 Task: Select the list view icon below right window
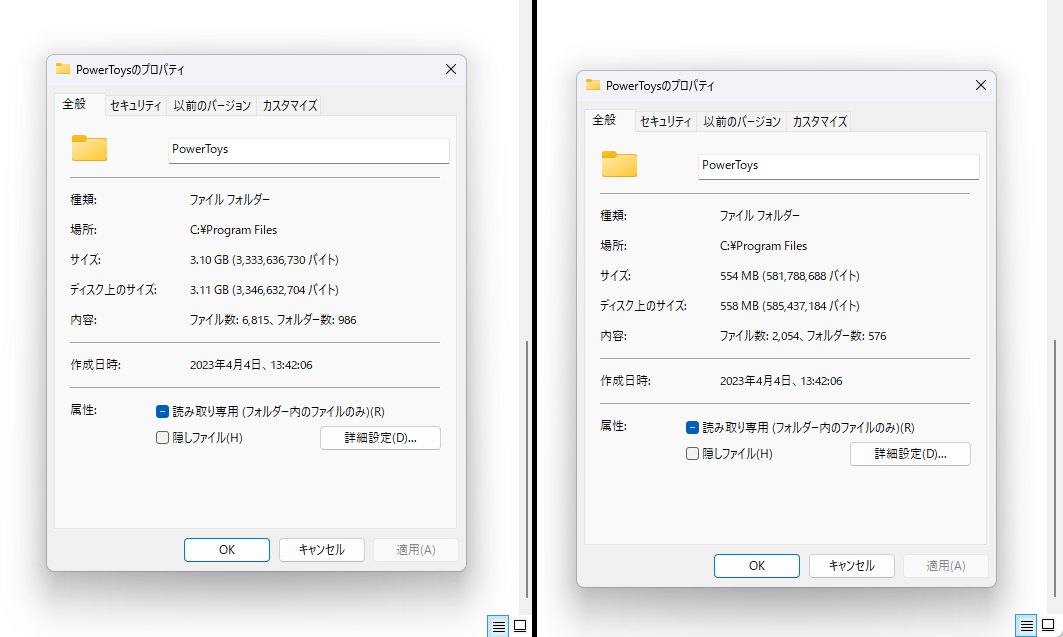pyautogui.click(x=1028, y=625)
